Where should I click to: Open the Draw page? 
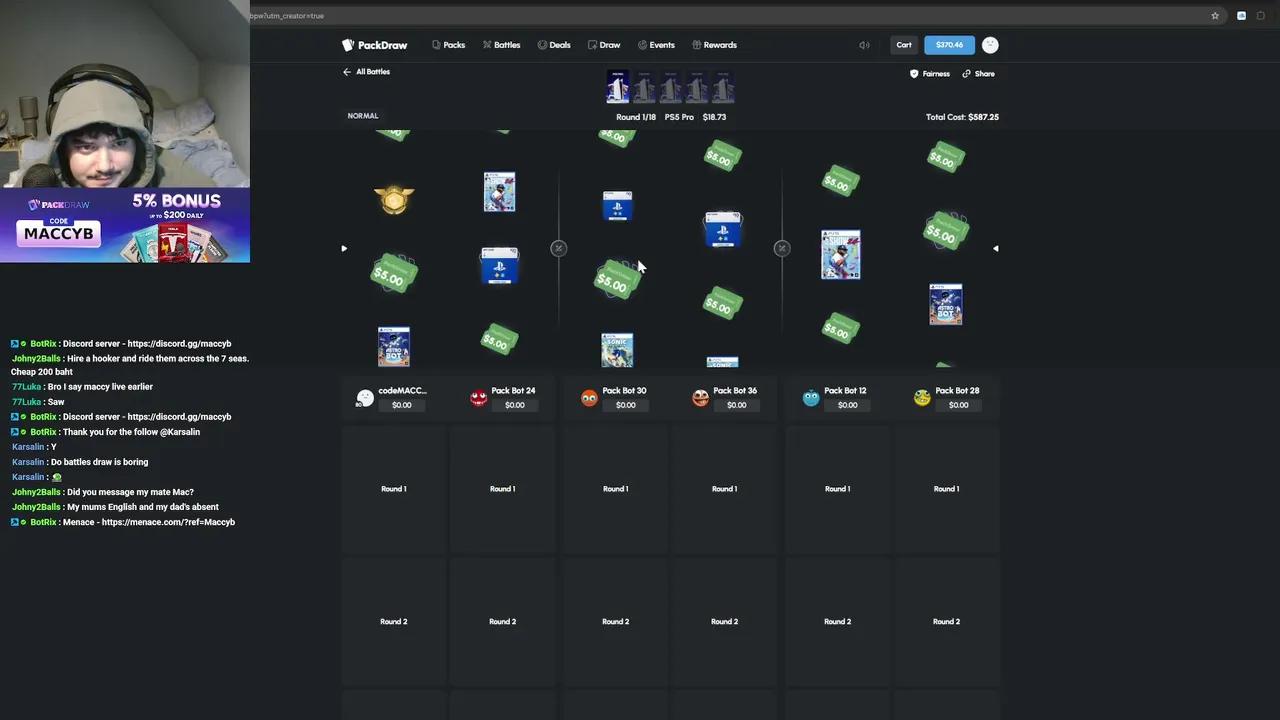coord(604,45)
